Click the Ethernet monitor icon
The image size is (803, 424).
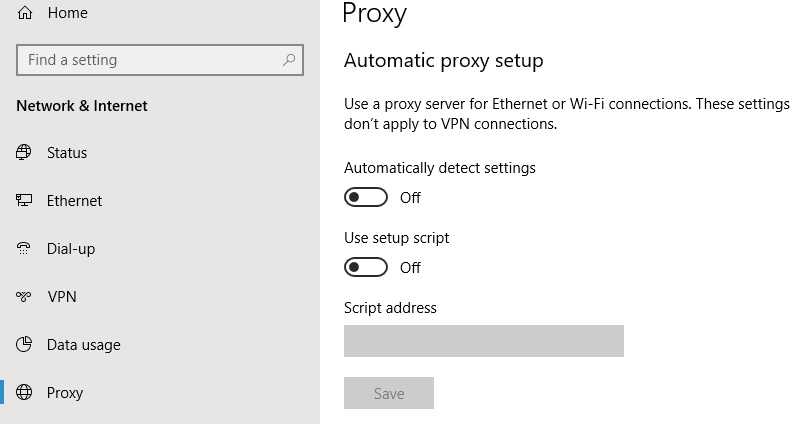[x=24, y=200]
